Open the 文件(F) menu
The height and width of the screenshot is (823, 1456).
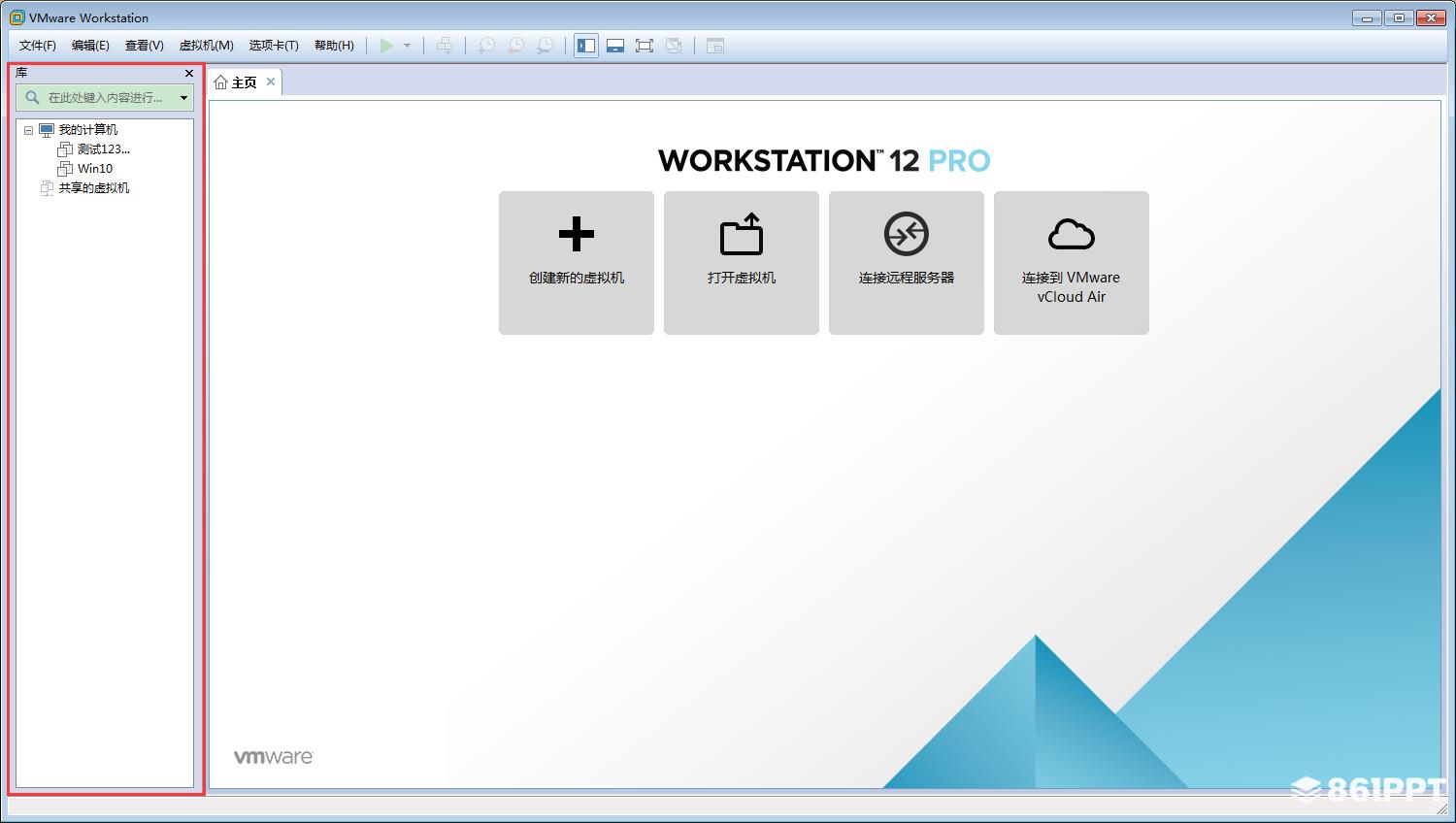pyautogui.click(x=38, y=46)
